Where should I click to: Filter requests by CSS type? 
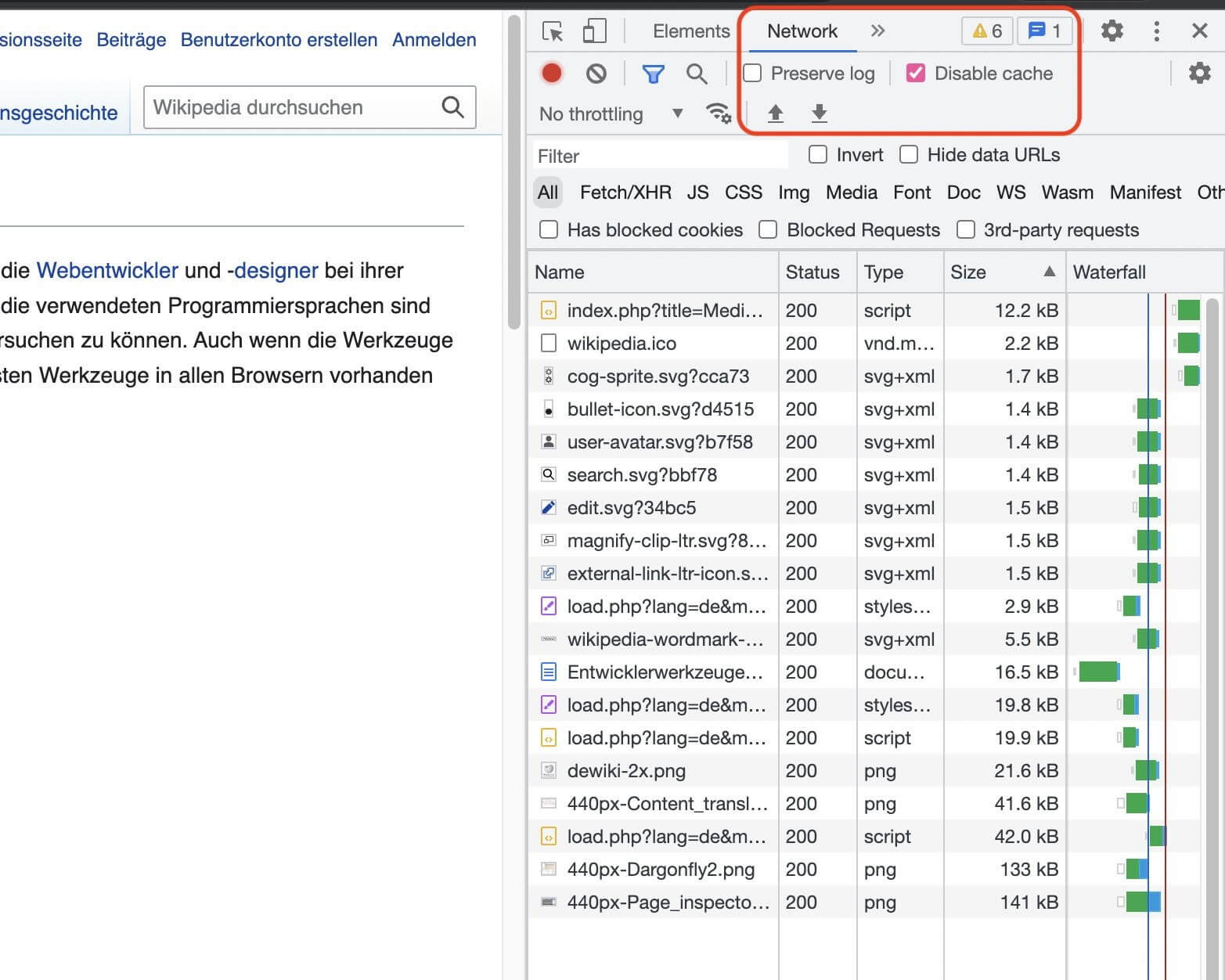(744, 193)
